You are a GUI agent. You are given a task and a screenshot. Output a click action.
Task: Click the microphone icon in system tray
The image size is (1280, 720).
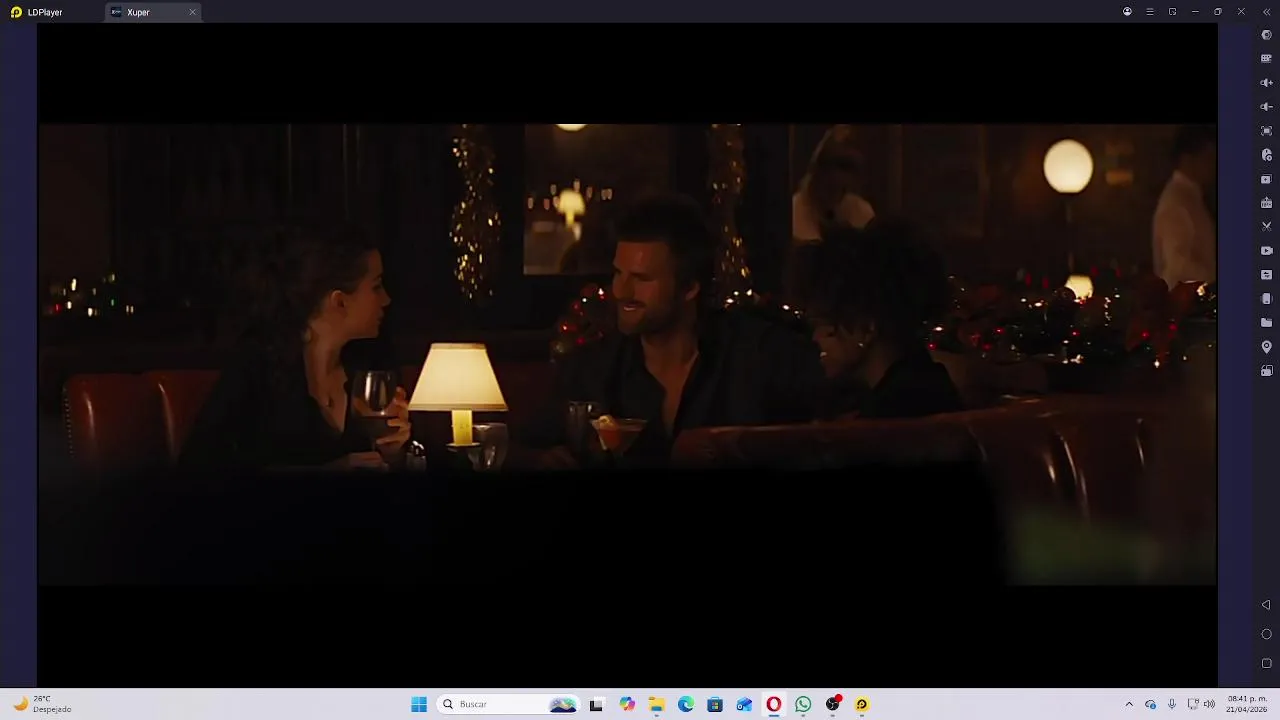pos(1171,704)
